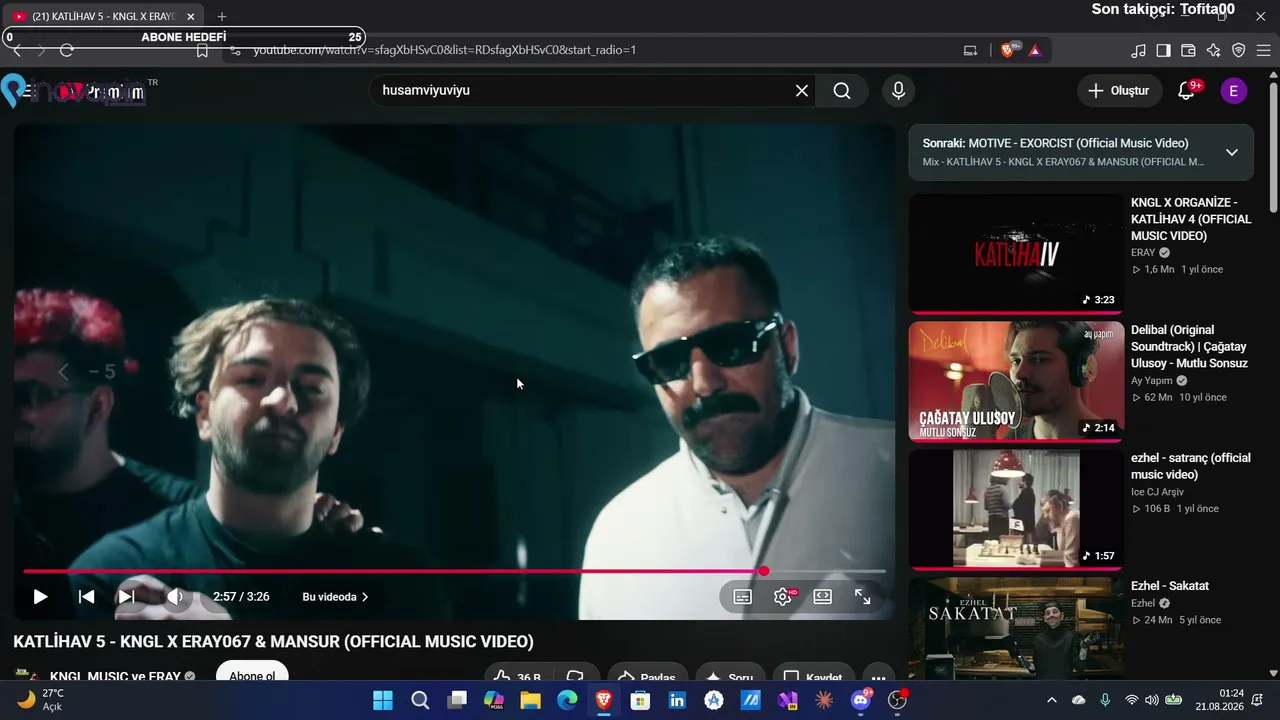The image size is (1280, 720).
Task: Bookmark this page in the browser
Action: point(203,50)
